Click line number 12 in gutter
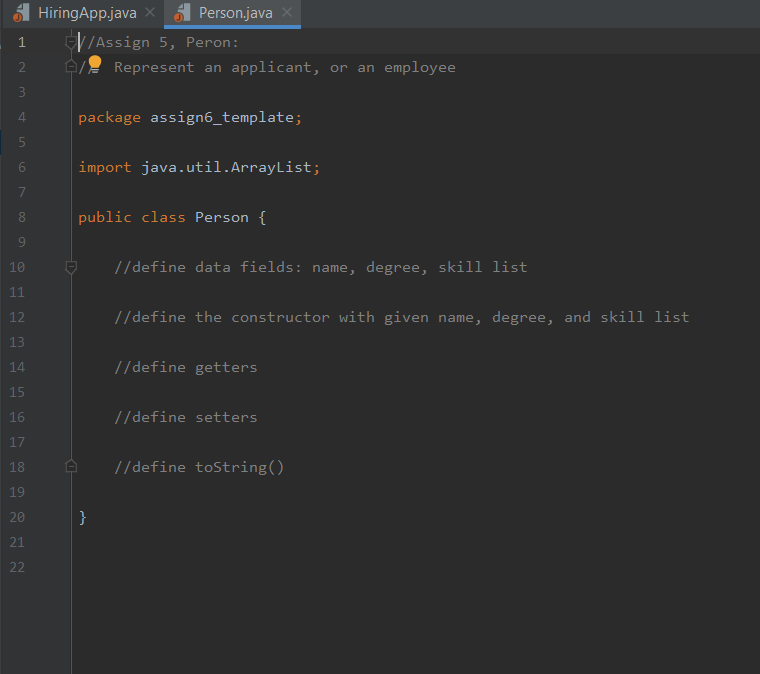The width and height of the screenshot is (760, 674). click(x=17, y=317)
